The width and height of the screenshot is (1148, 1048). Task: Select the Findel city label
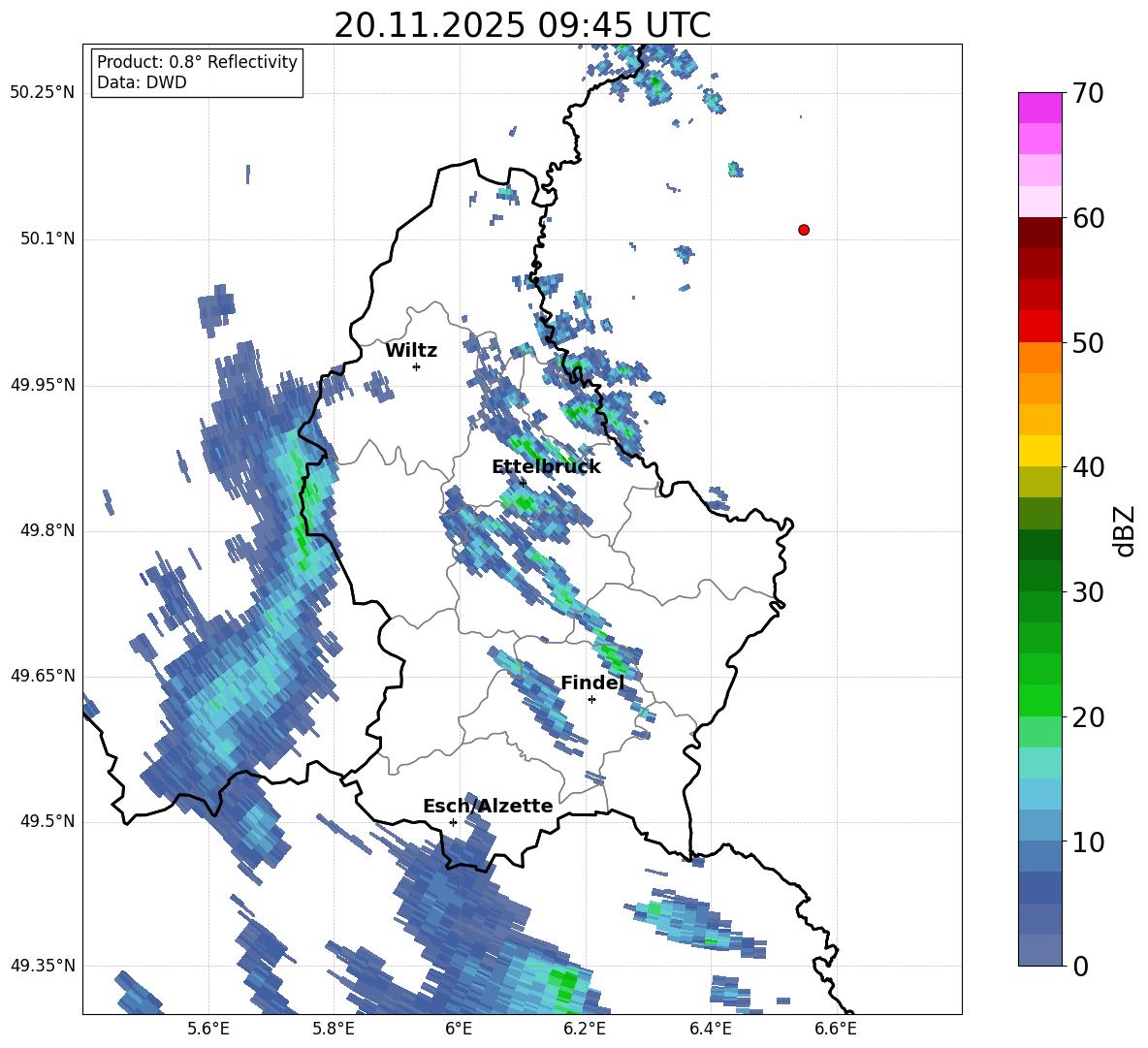pos(592,683)
